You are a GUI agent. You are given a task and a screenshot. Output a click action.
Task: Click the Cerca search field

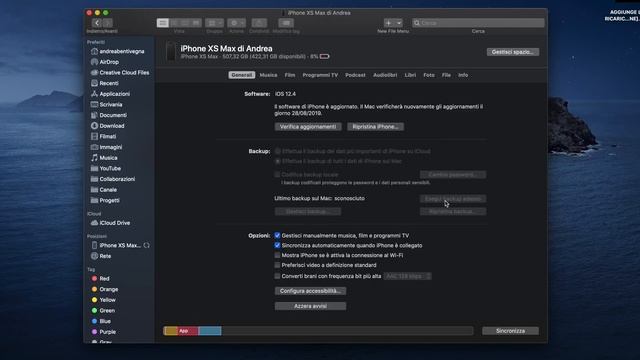(x=478, y=23)
